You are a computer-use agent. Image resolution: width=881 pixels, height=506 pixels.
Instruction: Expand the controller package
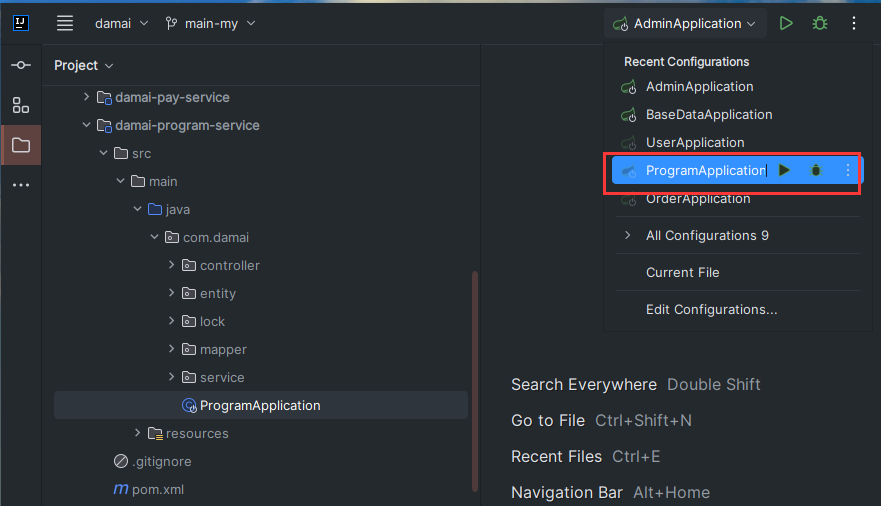pyautogui.click(x=171, y=265)
